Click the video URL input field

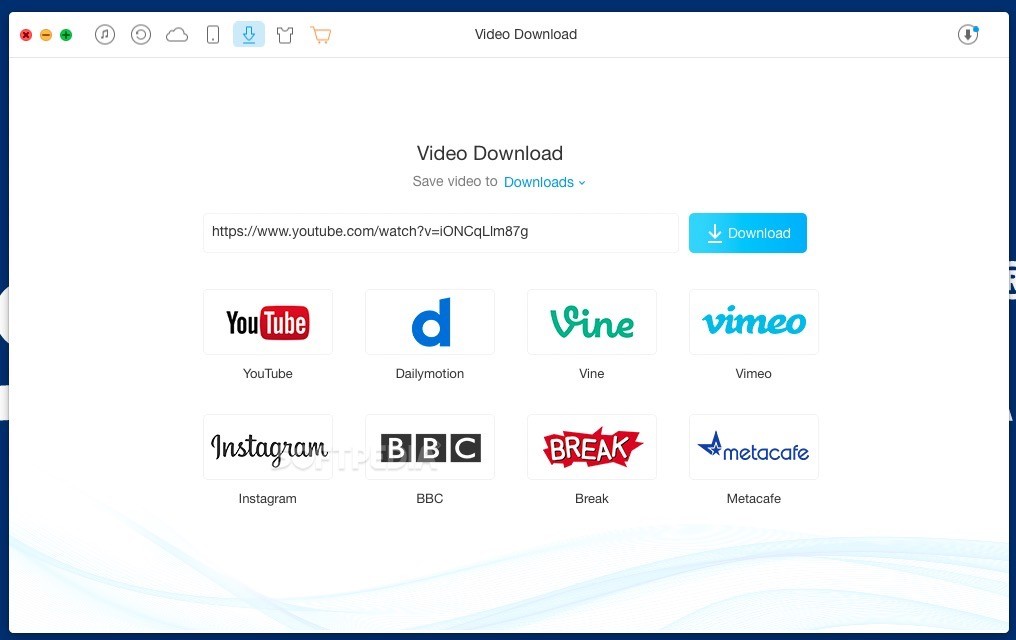click(441, 233)
